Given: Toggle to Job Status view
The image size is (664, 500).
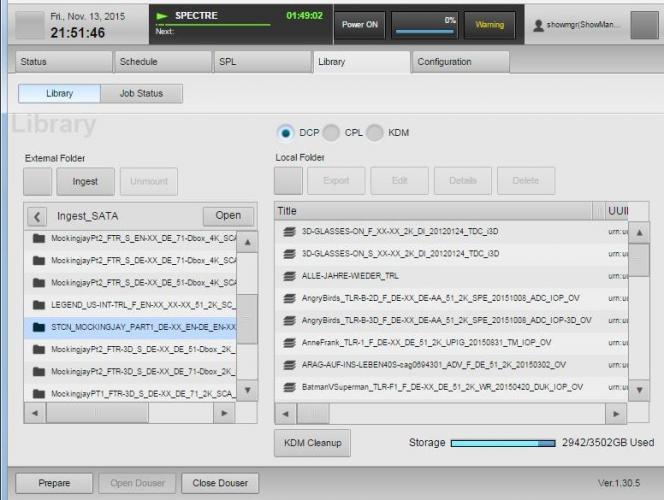Looking at the screenshot, I should [141, 93].
